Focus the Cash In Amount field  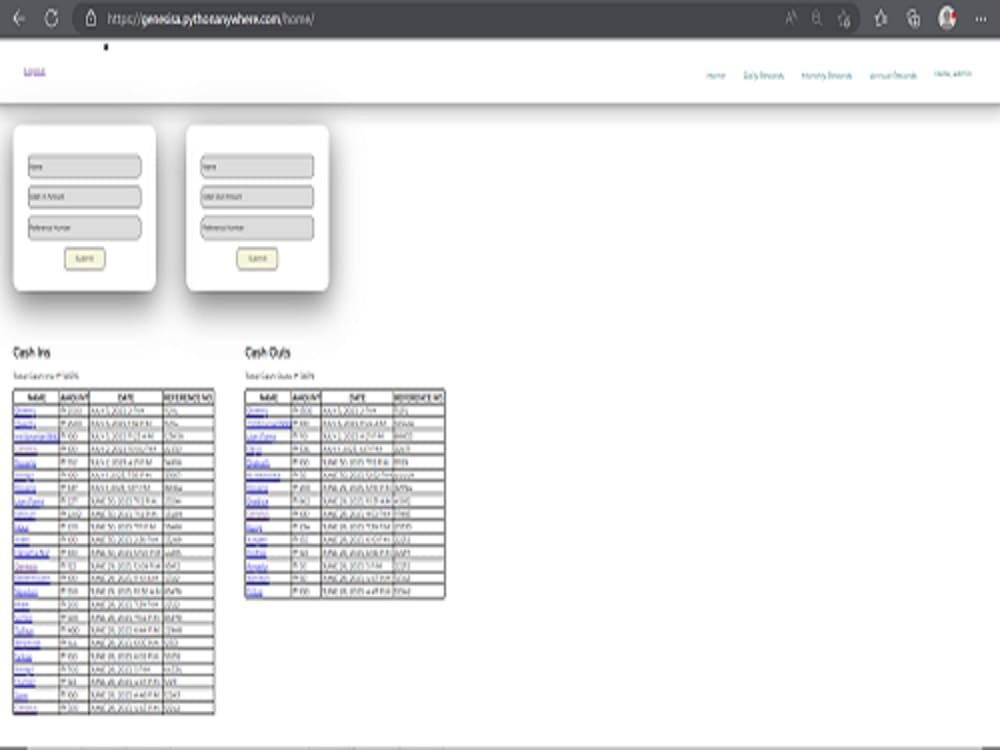click(85, 196)
